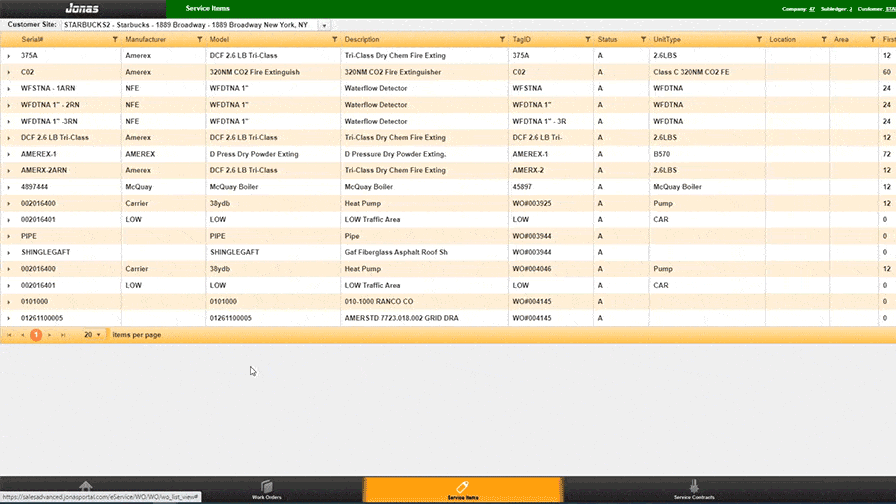Select 320NM CO2 Fire Extinguish model cell

pos(254,72)
